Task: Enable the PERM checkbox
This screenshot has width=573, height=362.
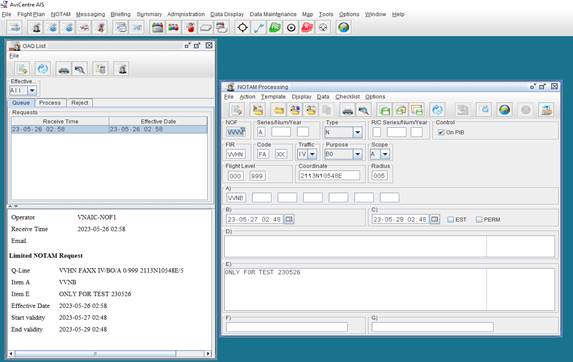Action: click(479, 220)
